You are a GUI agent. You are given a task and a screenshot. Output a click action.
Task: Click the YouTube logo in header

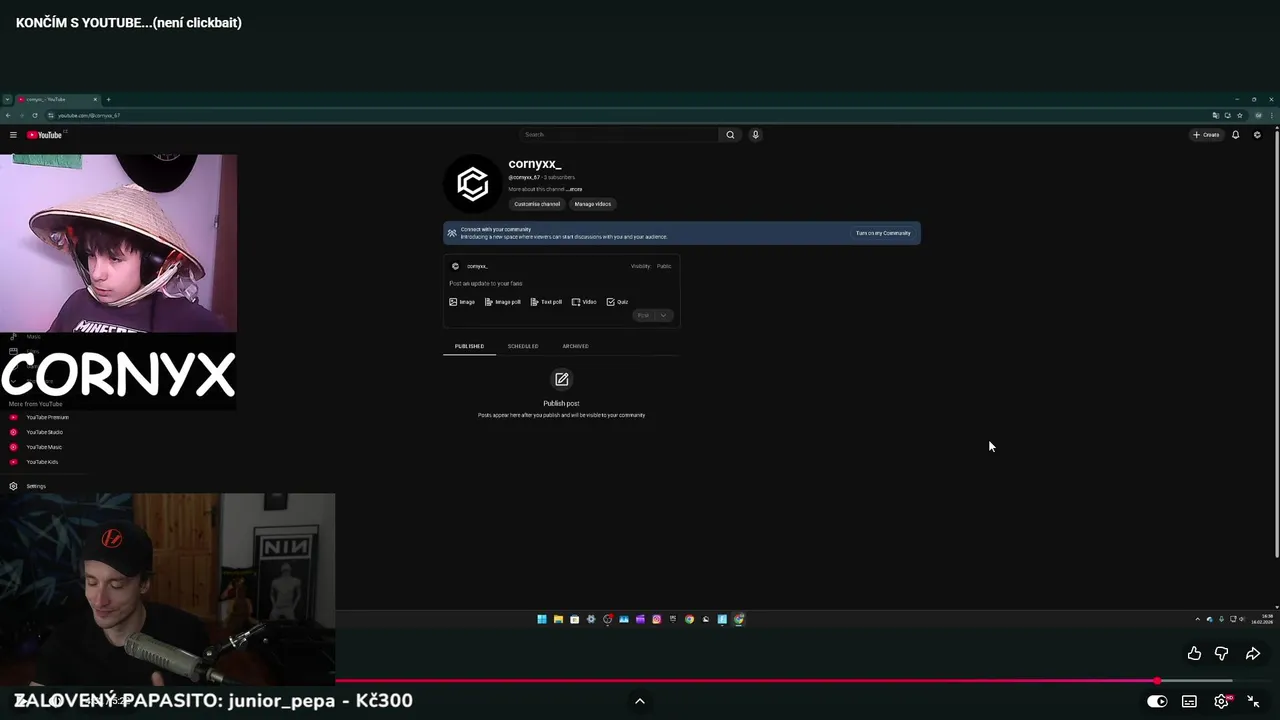click(x=45, y=135)
